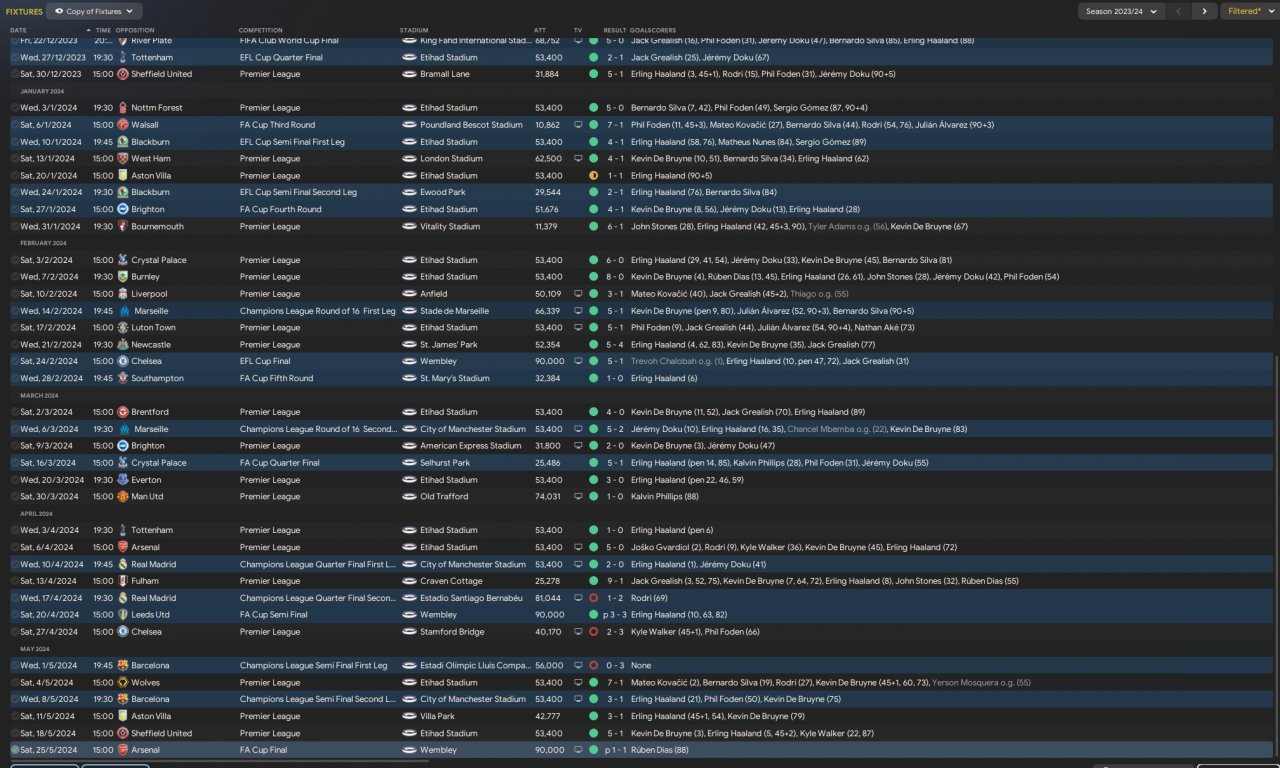
Task: Click the Fulham club badge
Action: pos(122,581)
